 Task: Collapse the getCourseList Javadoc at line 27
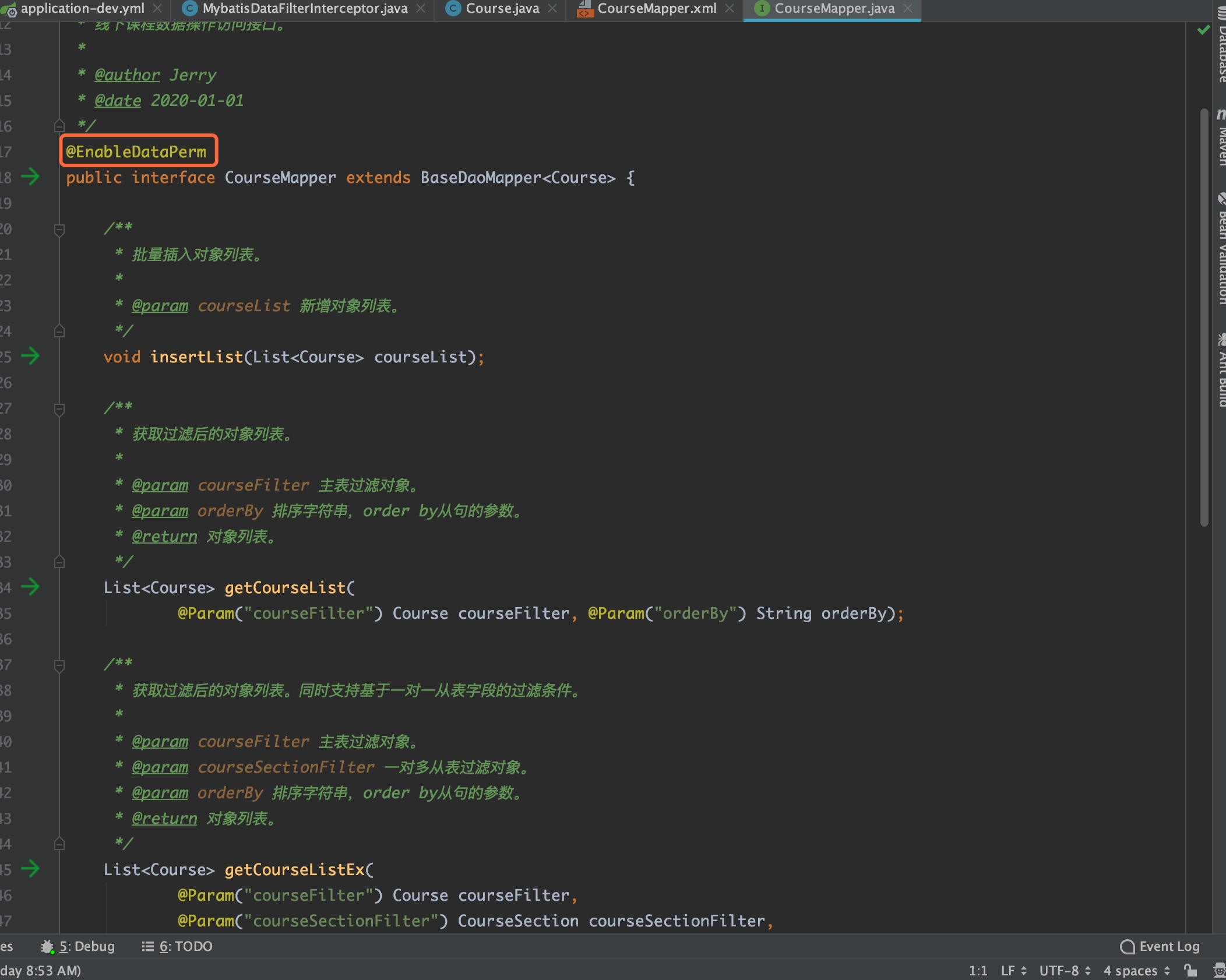tap(59, 409)
